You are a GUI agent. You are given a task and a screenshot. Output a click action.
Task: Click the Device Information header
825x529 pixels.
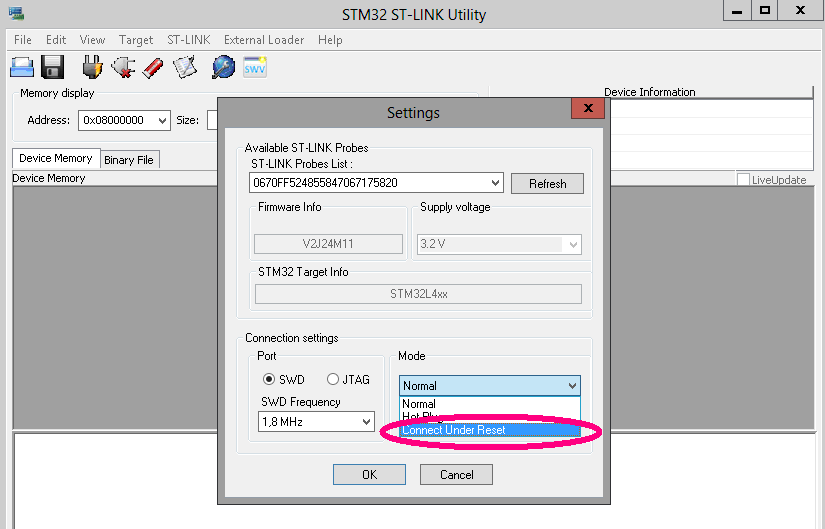point(649,92)
